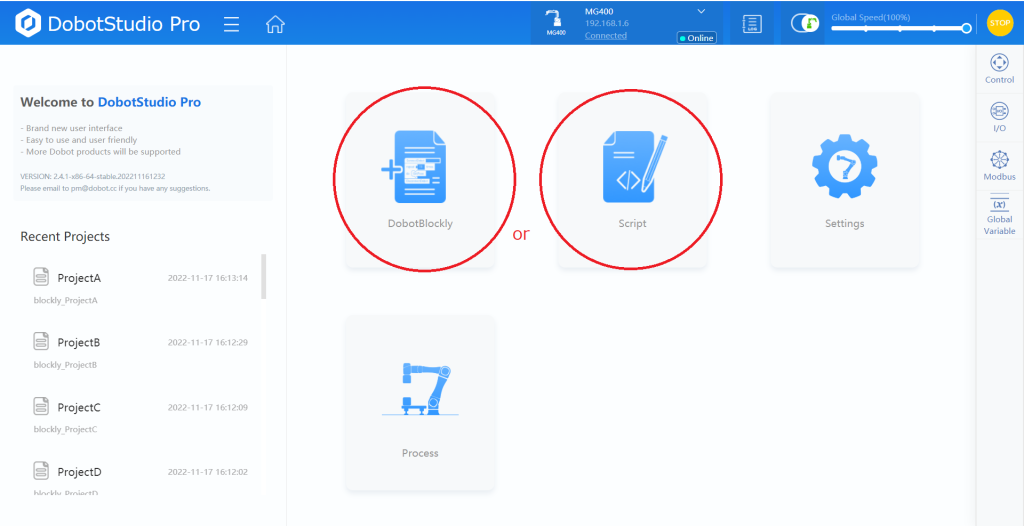The height and width of the screenshot is (526, 1024).
Task: Click the DobotStudio Pro logo
Action: tap(108, 24)
